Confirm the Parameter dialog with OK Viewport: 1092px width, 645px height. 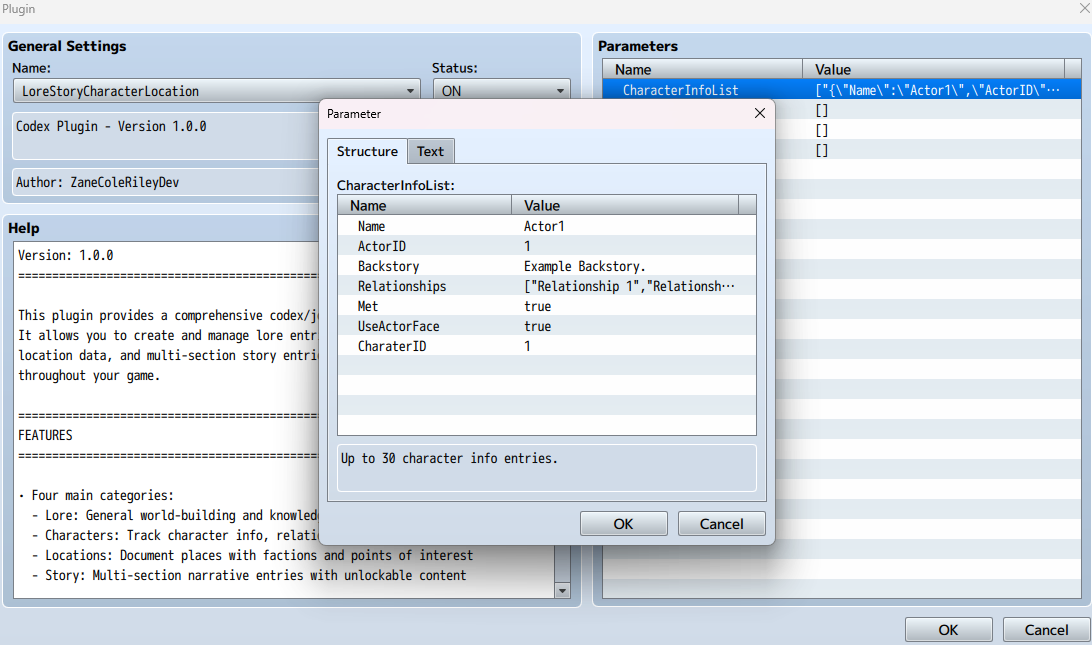coord(623,524)
